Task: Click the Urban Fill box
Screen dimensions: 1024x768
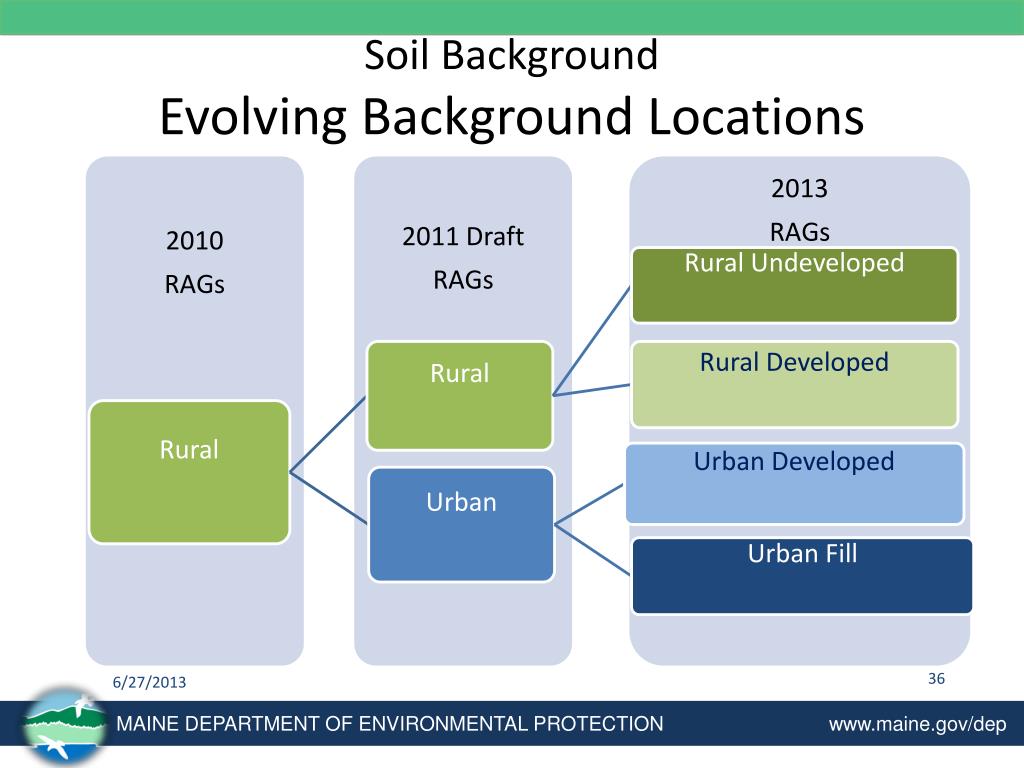Action: (802, 576)
